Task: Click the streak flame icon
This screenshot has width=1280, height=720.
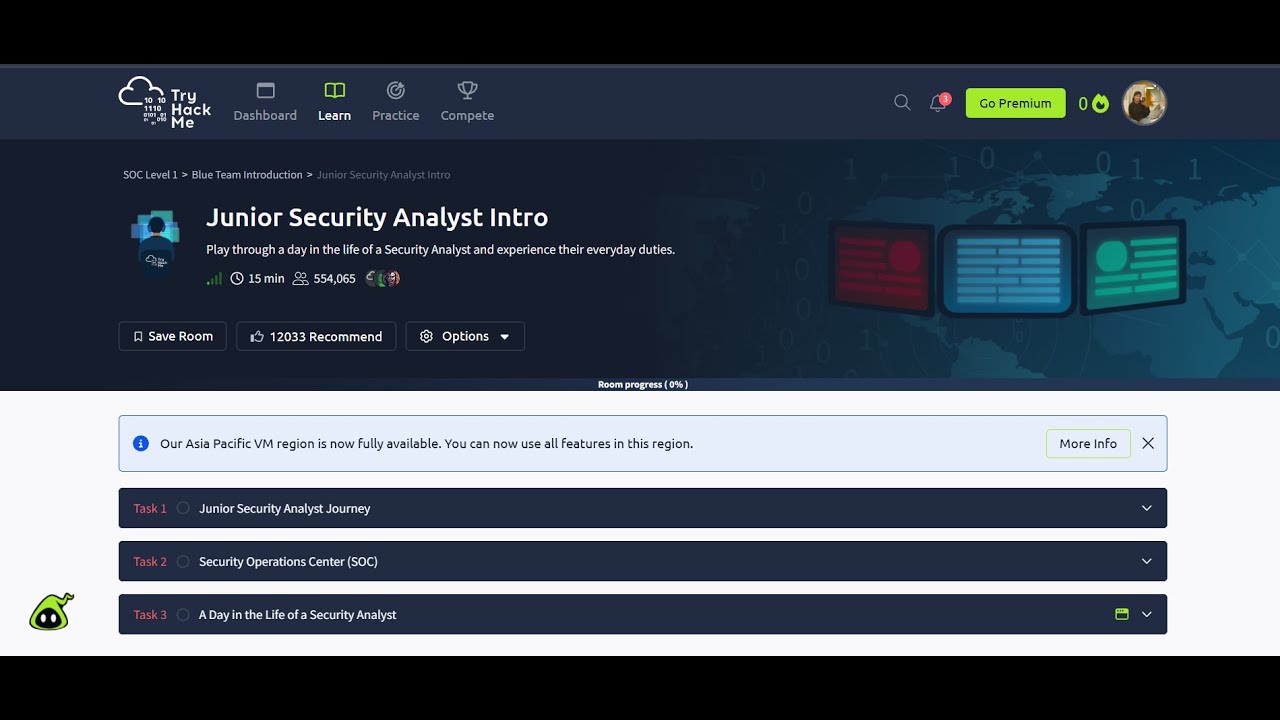Action: click(x=1101, y=103)
